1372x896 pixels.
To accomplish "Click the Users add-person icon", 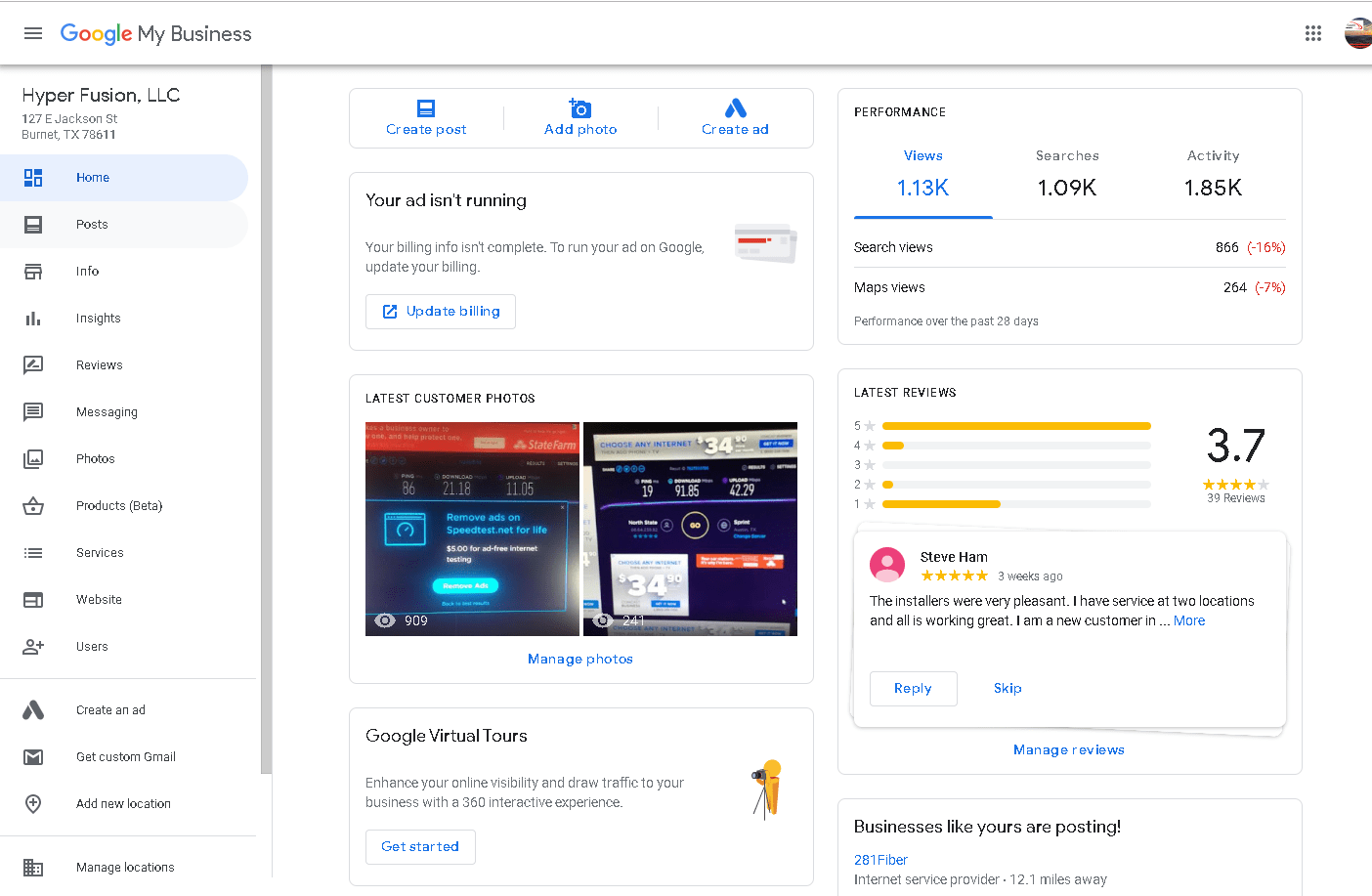I will (33, 647).
